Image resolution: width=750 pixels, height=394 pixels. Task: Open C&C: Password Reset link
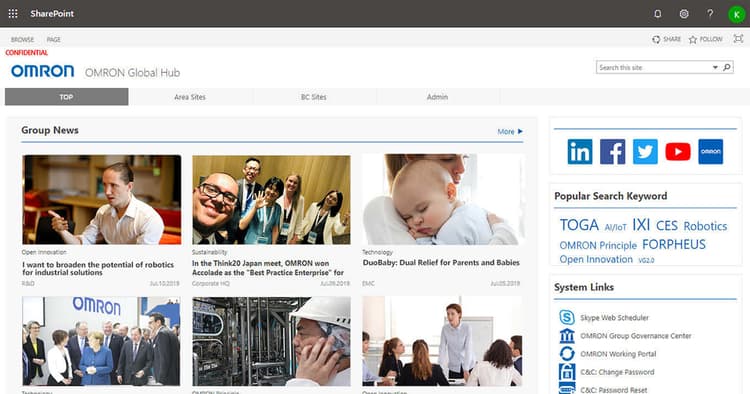pyautogui.click(x=614, y=390)
